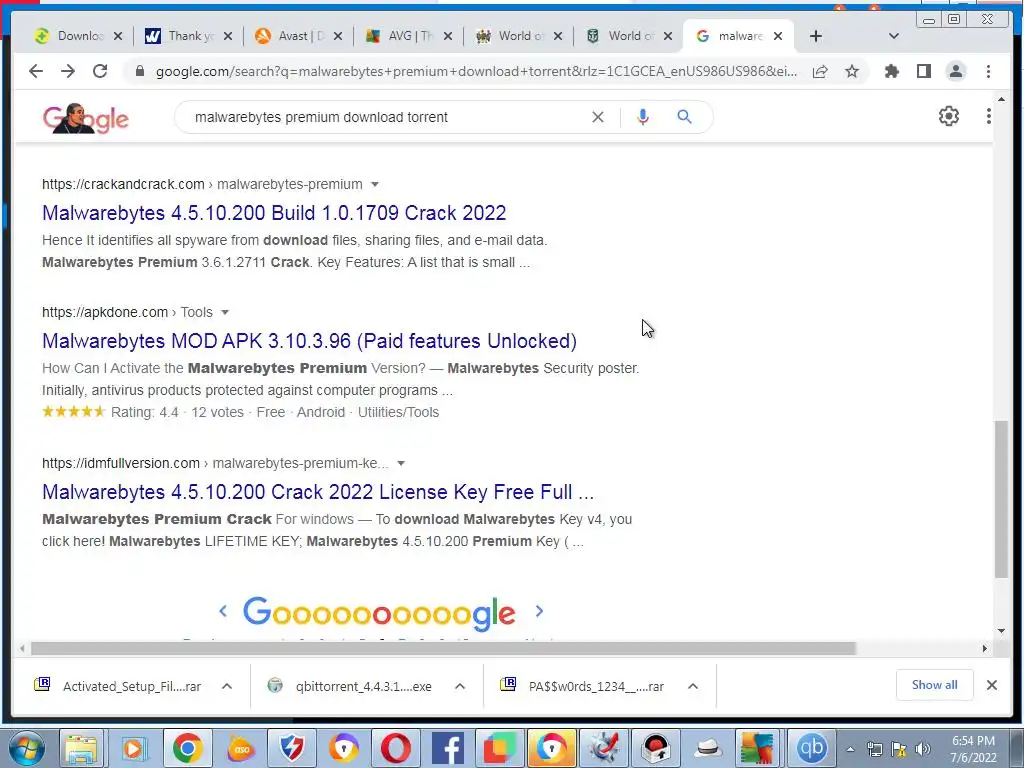The image size is (1024, 768).
Task: Bookmark this page with the star
Action: tap(852, 71)
